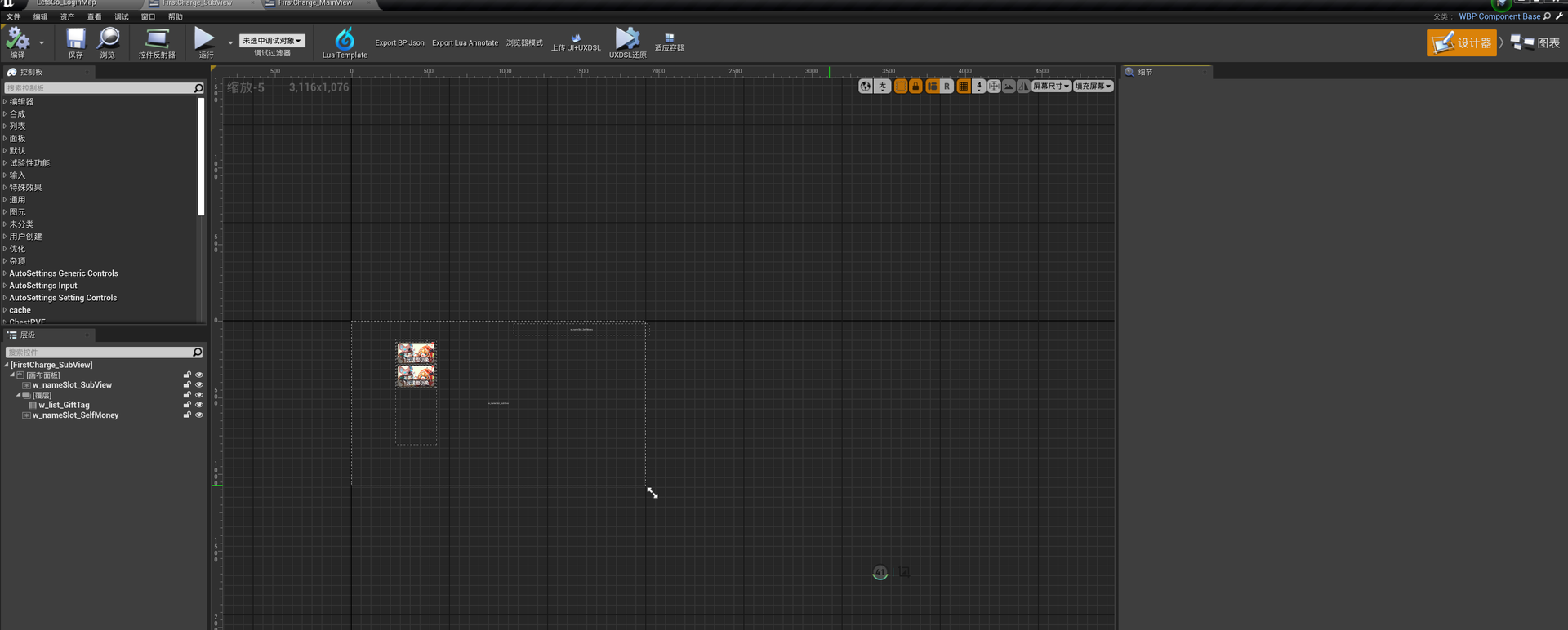Click the zoom-to-fit icon in viewport toolbar
This screenshot has height=630, width=1568.
pos(994,86)
